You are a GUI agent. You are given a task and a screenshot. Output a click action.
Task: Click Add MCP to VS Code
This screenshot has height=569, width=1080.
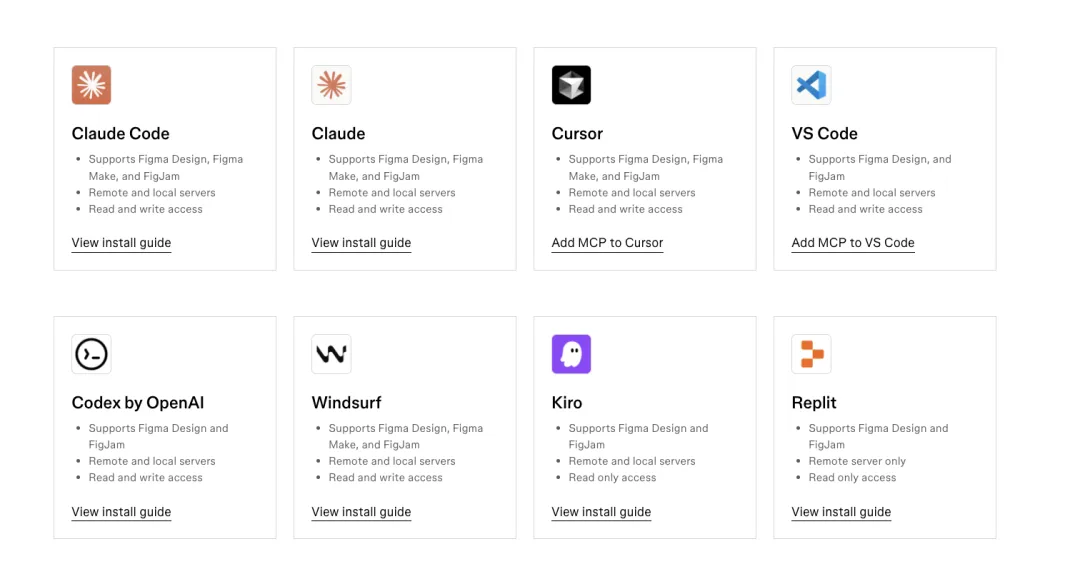pyautogui.click(x=853, y=243)
